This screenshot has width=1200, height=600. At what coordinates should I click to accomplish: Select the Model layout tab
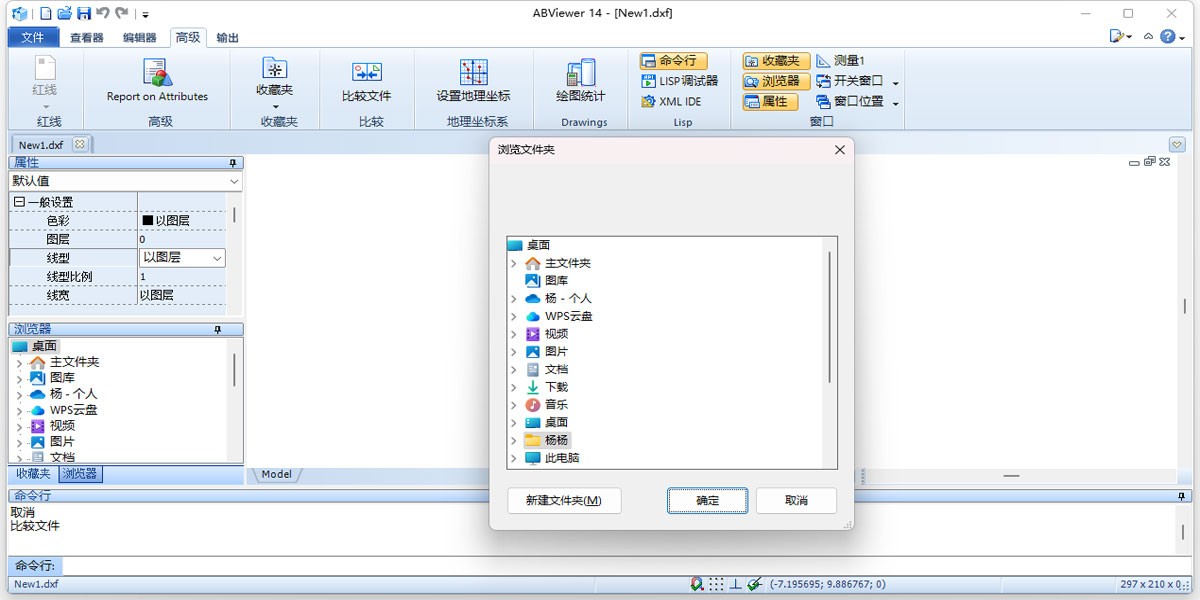click(x=277, y=474)
